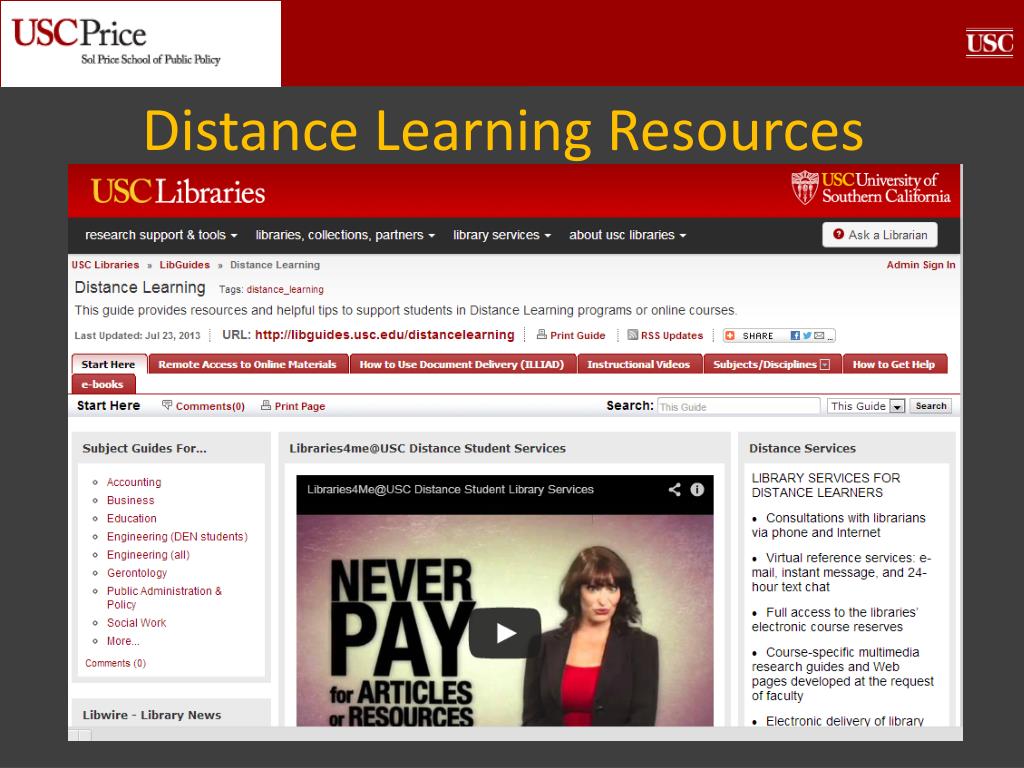Click the Print Guide printer icon
This screenshot has height=768, width=1024.
pyautogui.click(x=541, y=335)
